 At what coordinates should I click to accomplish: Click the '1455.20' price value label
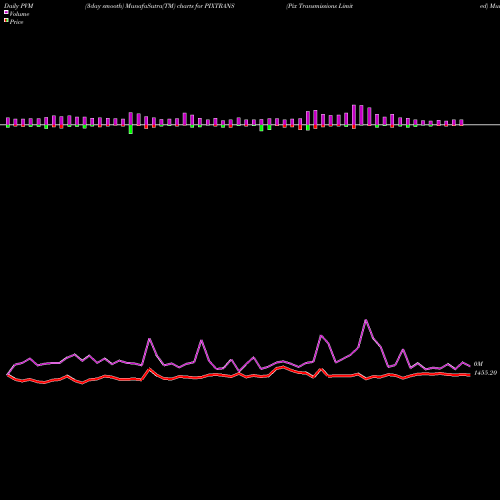pos(485,373)
